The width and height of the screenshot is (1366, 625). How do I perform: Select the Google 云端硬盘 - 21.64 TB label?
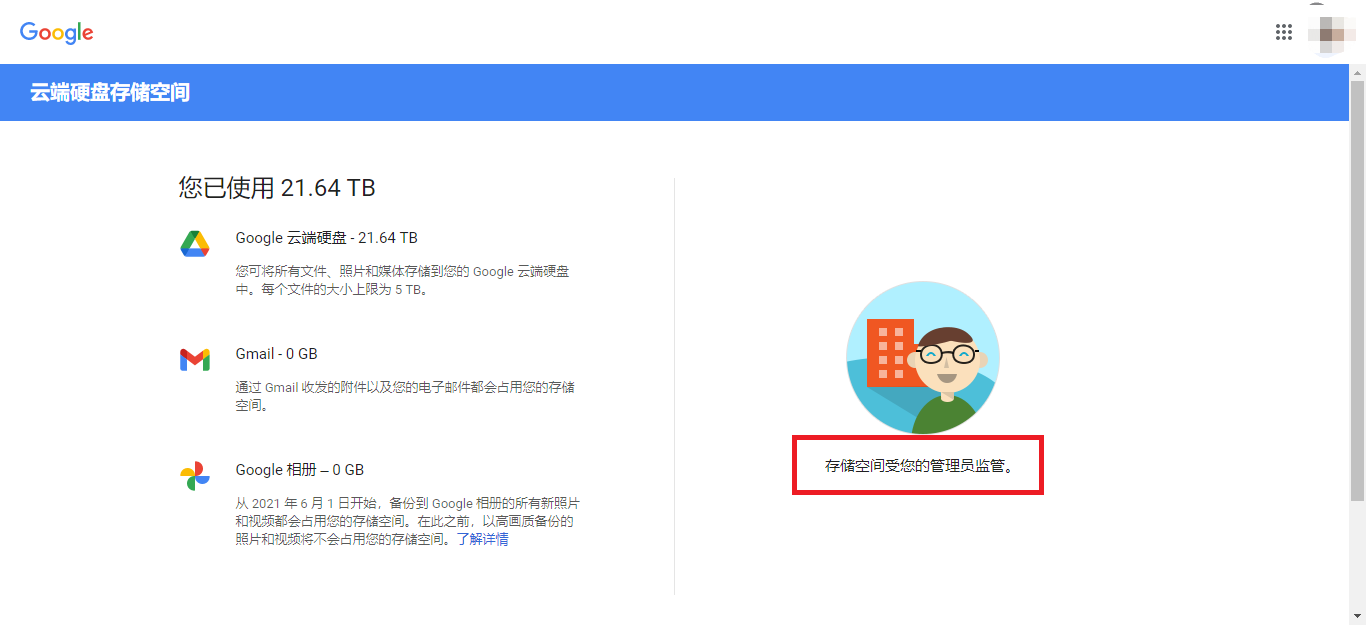pos(326,238)
